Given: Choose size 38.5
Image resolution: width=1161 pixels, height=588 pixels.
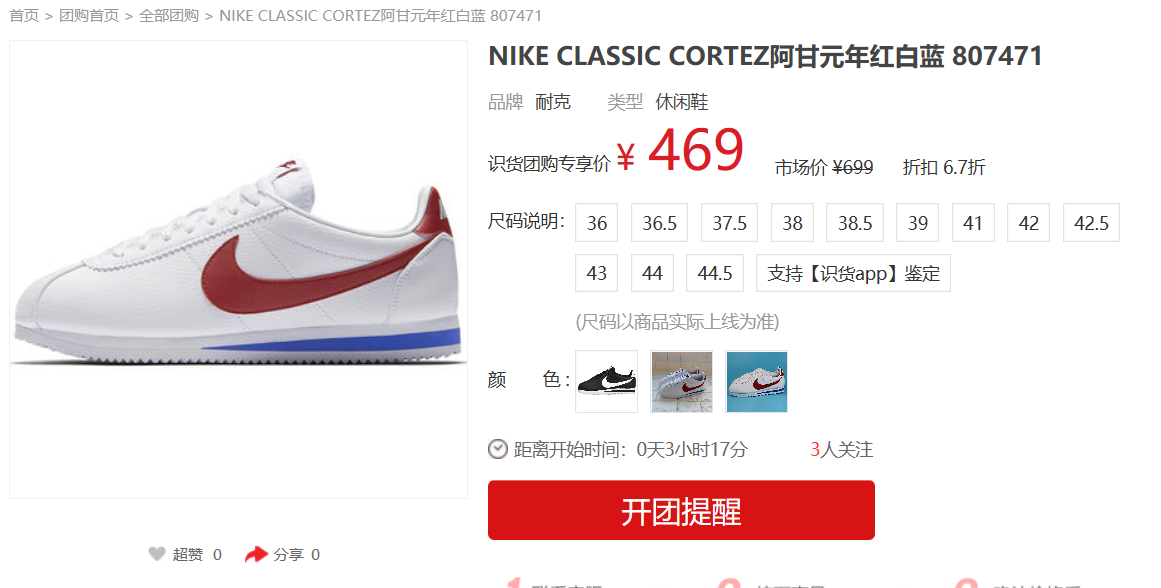Looking at the screenshot, I should pos(855,223).
